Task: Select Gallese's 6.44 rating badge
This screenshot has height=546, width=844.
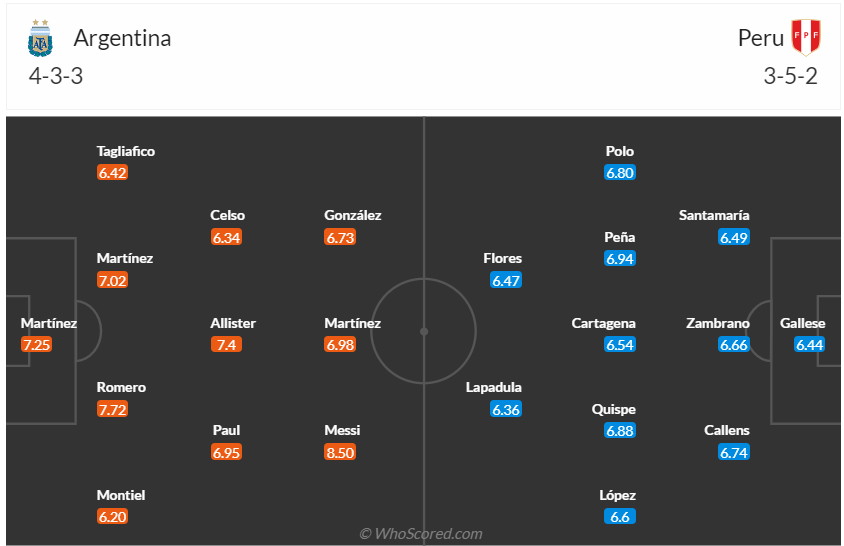Action: (x=809, y=344)
